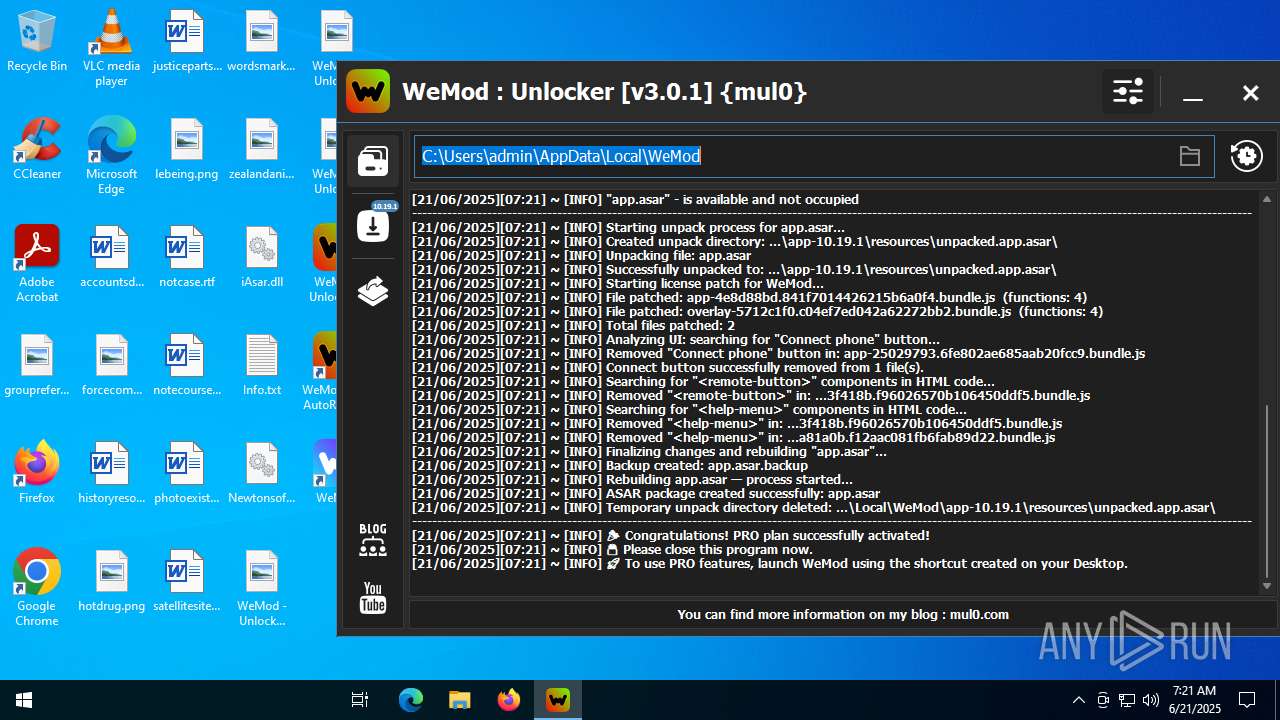Select the accountsd document on the desktop
Screen dimensions: 1280x720
point(112,257)
